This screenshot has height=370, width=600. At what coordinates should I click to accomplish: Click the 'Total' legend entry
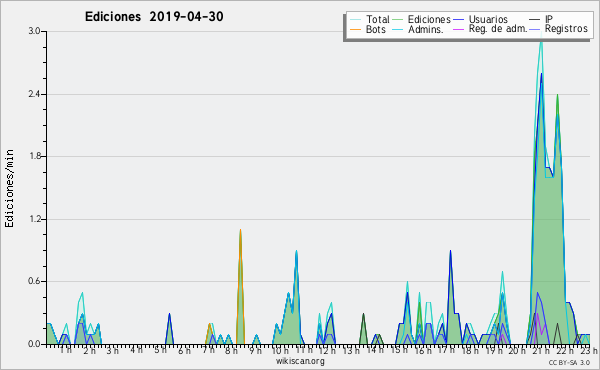(370, 19)
